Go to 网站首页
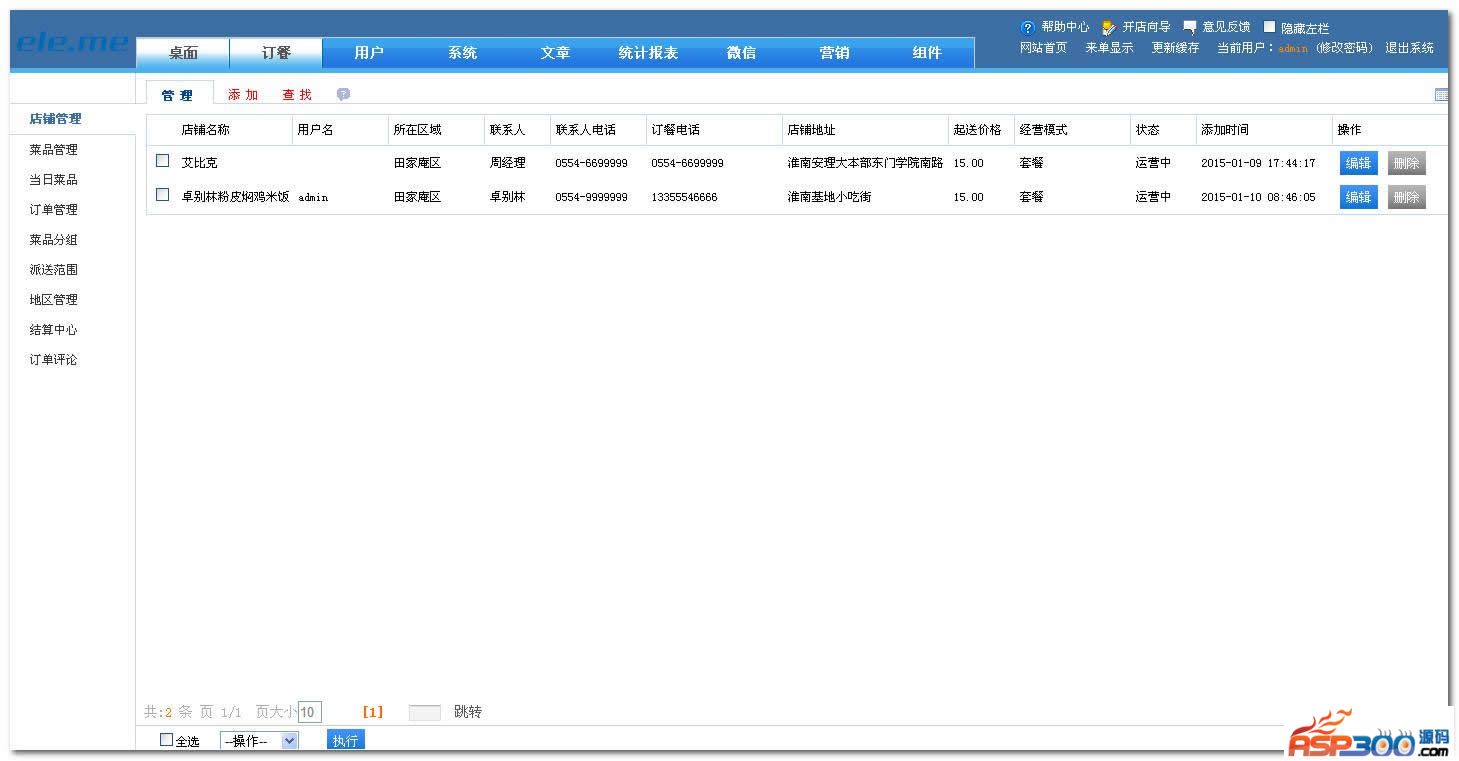Screen dimensions: 1459x761 tap(1043, 48)
